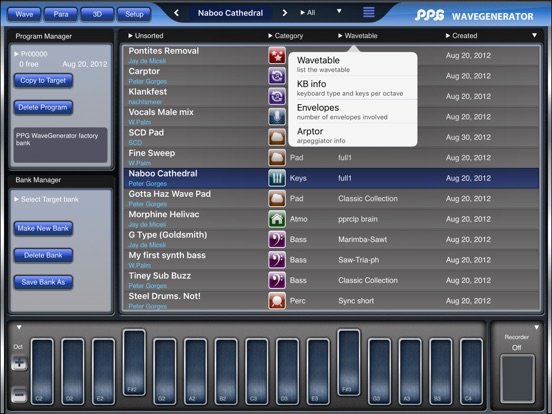This screenshot has height=414, width=552.
Task: Click the triangle at the list header's right end
Action: click(x=534, y=35)
